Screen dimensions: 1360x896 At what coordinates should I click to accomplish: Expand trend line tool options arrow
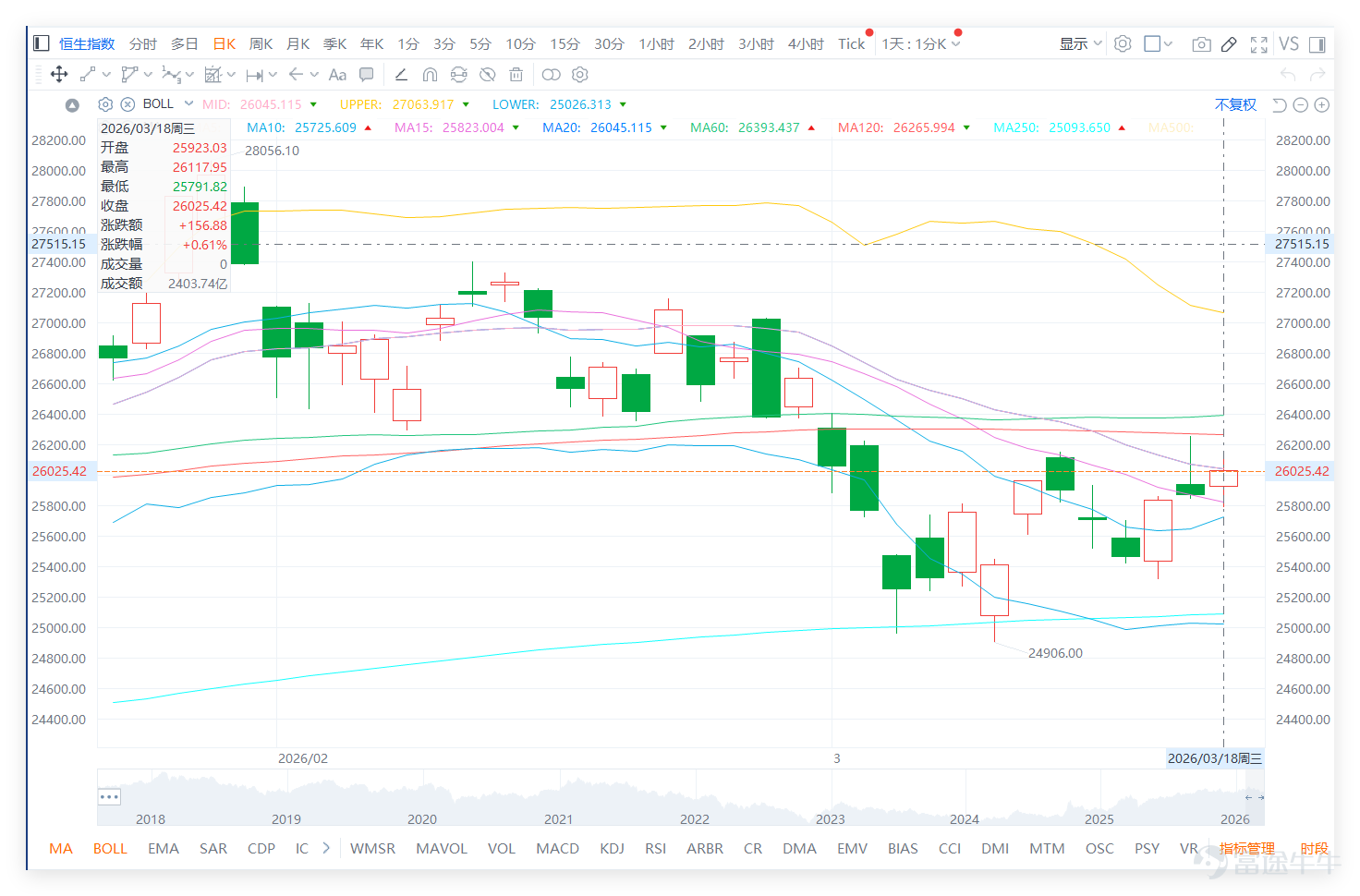tap(106, 75)
